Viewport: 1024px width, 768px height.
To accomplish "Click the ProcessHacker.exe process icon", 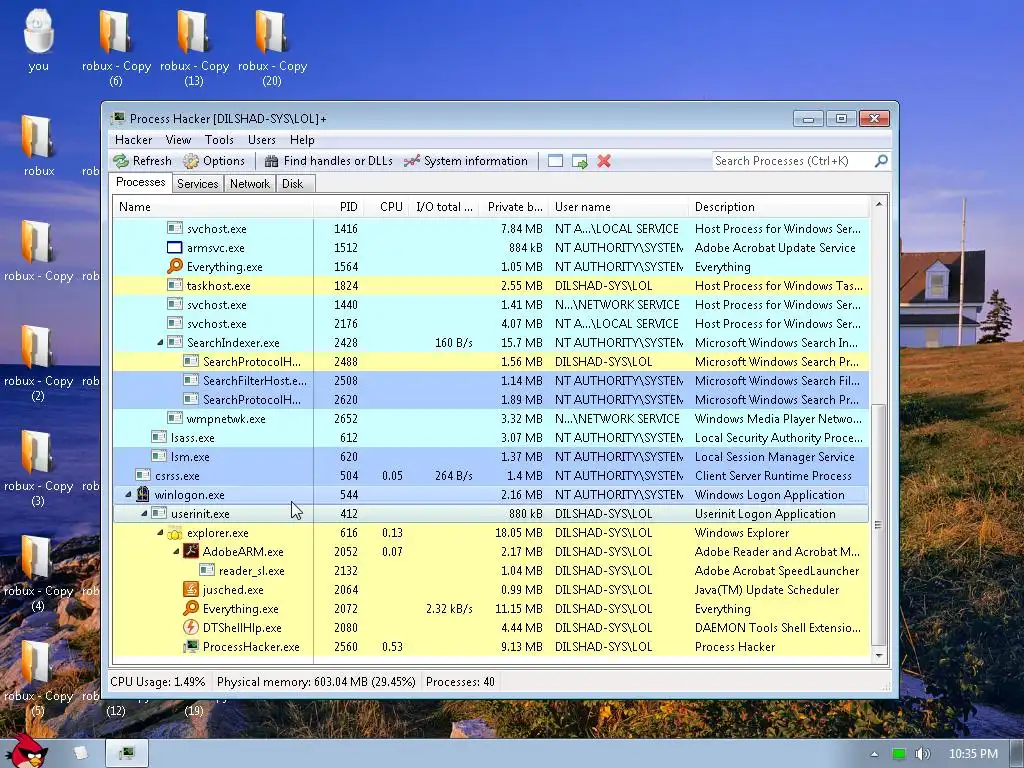I will (191, 646).
